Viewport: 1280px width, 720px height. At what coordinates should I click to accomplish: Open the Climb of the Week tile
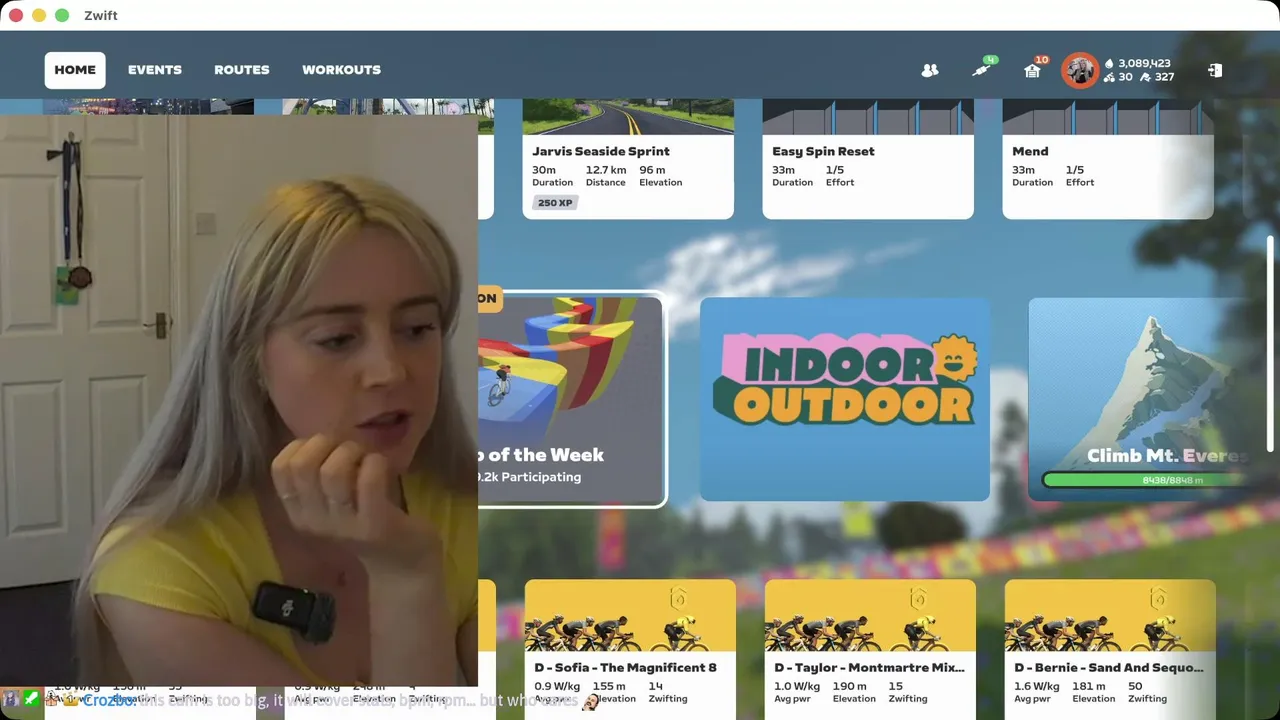(x=571, y=399)
